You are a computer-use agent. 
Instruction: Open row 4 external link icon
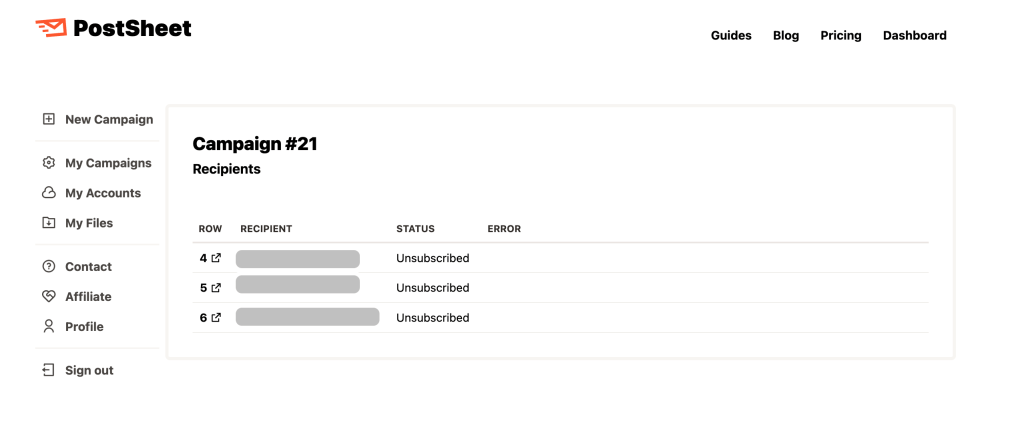tap(216, 258)
